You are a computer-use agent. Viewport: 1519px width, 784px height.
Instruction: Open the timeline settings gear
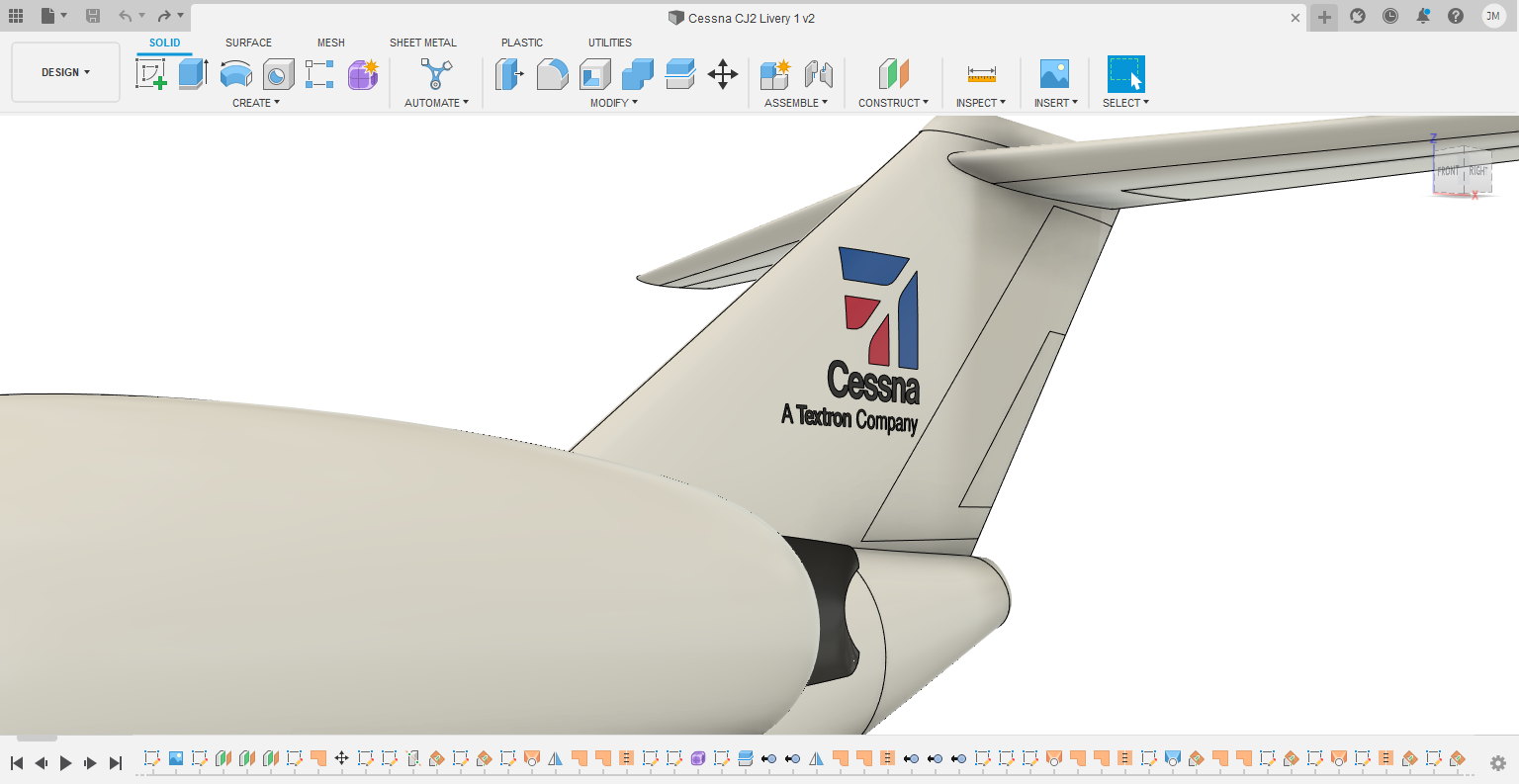click(x=1498, y=763)
